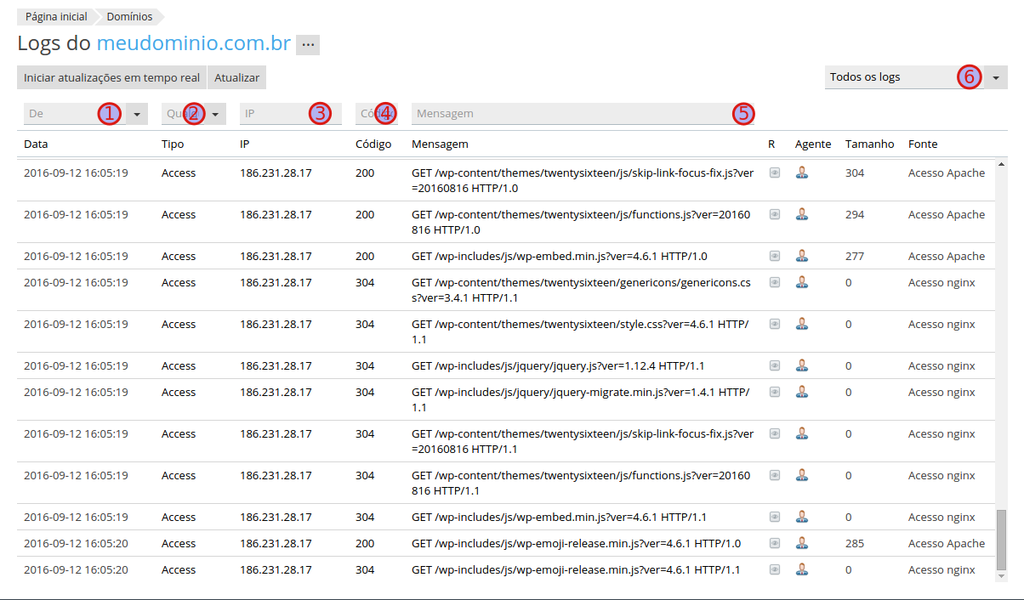Open the ellipsis menu beside meudominio.com.br
The image size is (1024, 600).
[x=308, y=44]
